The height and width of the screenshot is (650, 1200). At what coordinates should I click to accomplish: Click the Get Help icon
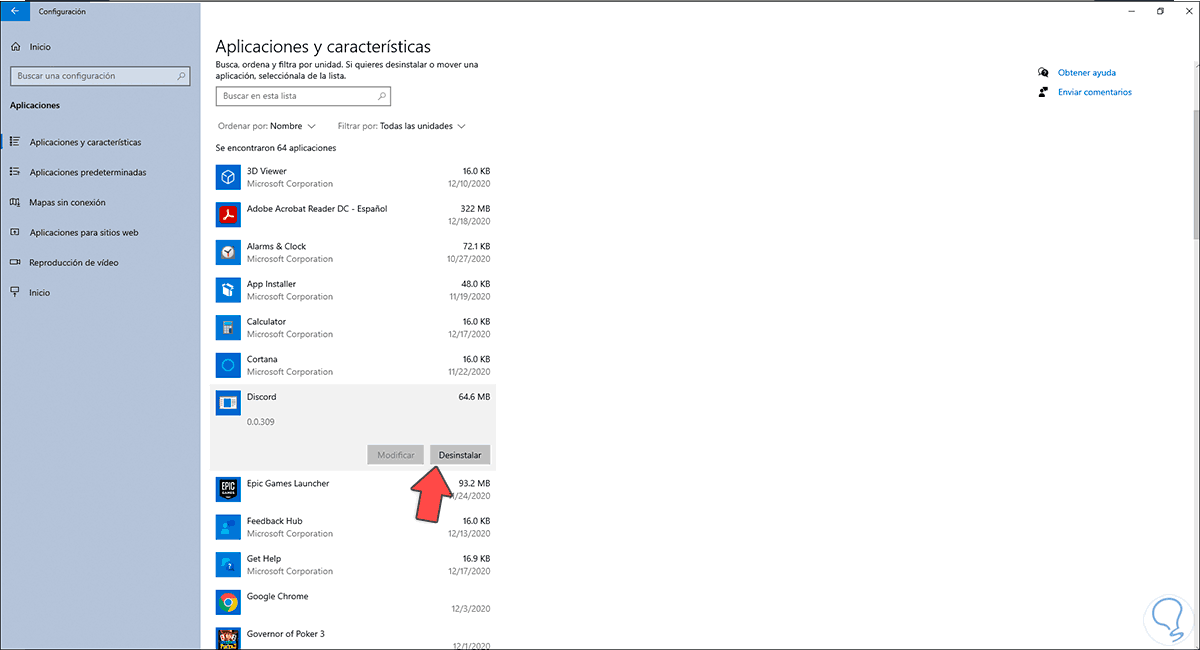[228, 564]
